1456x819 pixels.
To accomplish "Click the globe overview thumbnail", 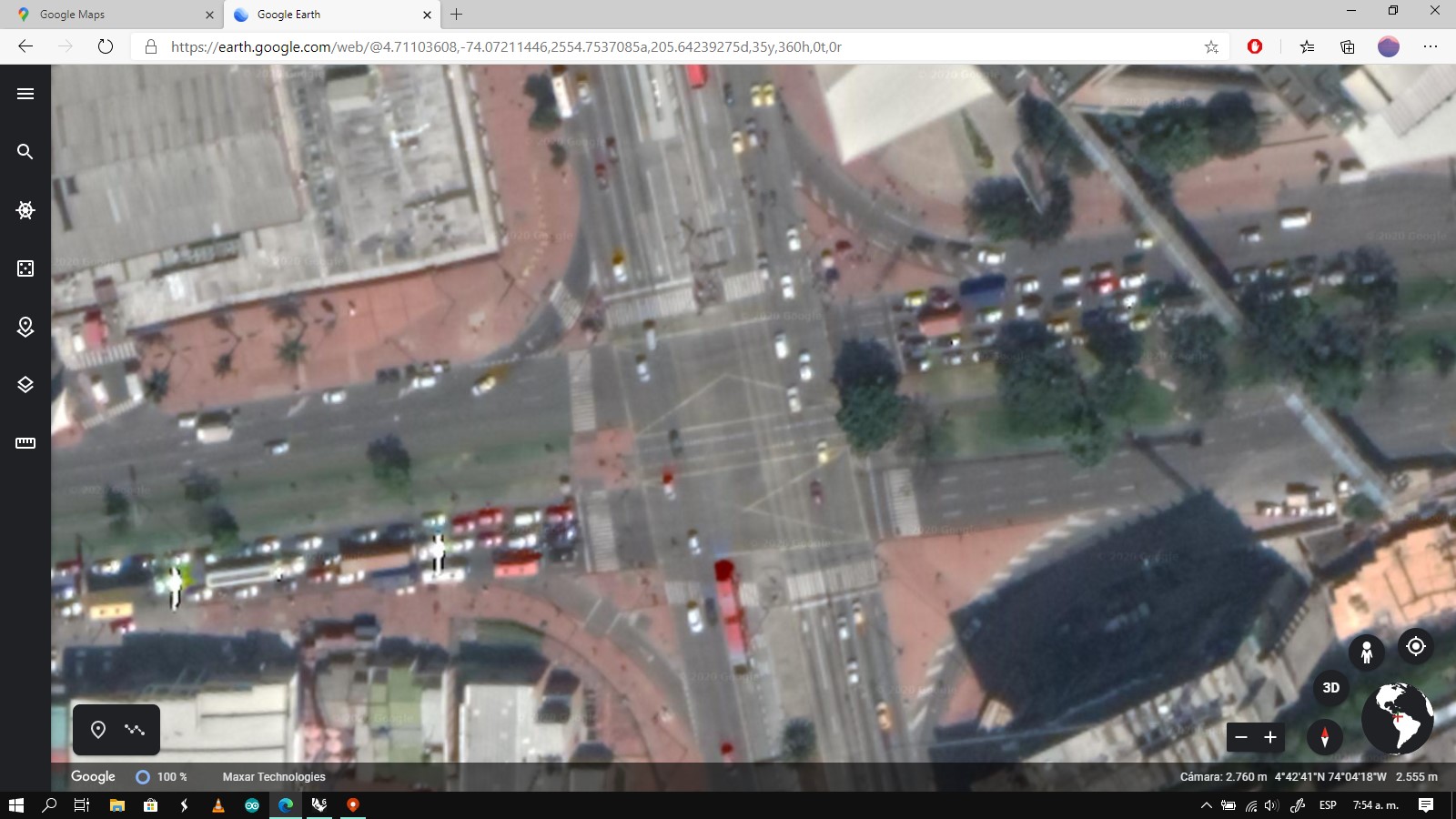I will (1397, 718).
